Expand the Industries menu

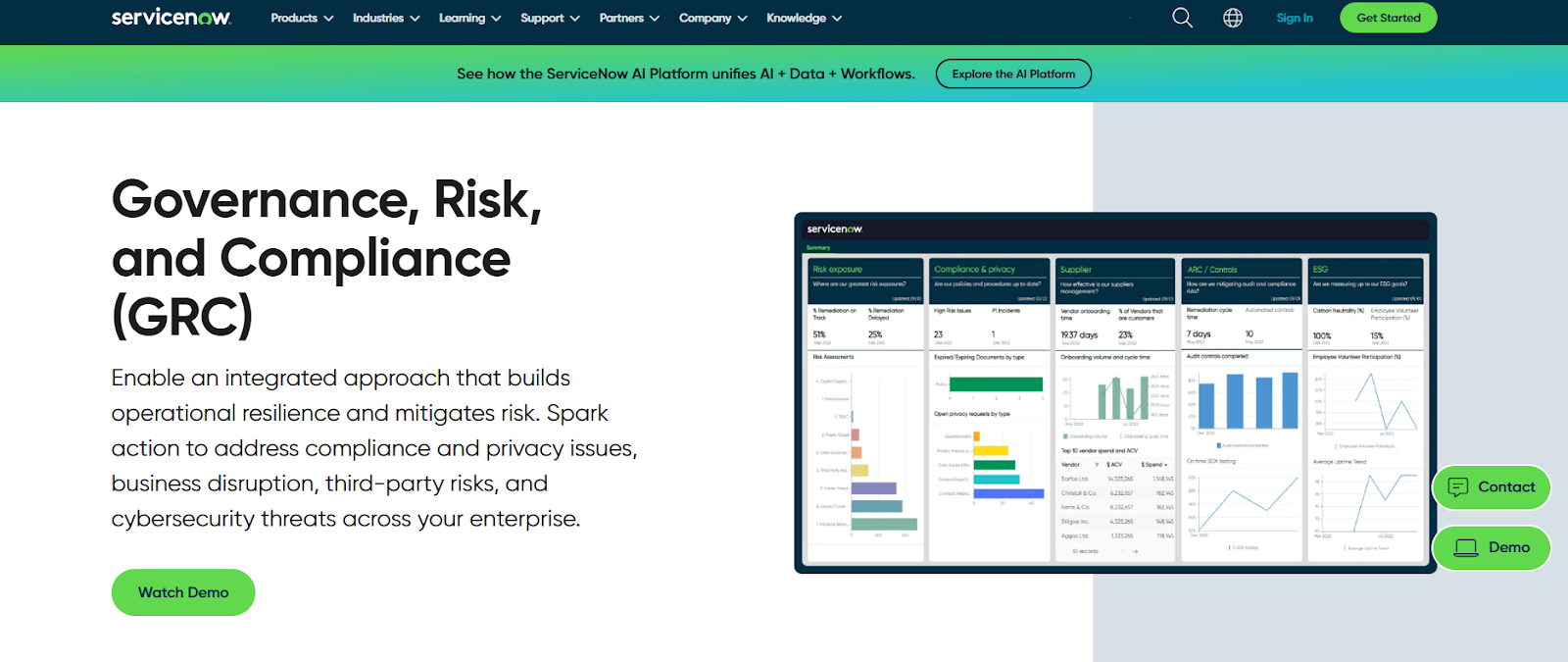point(386,18)
